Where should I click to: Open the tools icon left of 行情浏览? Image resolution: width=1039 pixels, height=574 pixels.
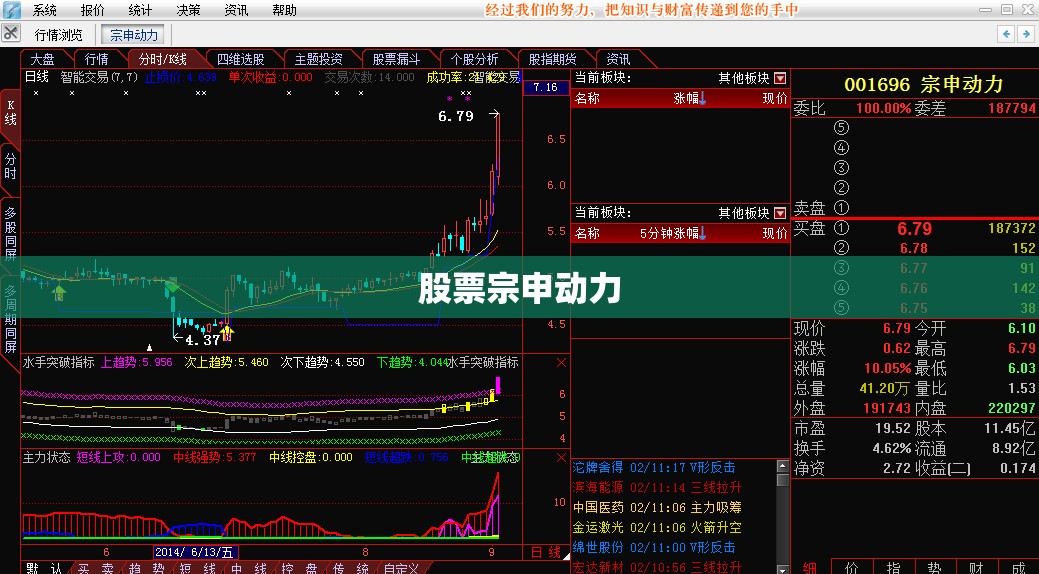pyautogui.click(x=12, y=34)
